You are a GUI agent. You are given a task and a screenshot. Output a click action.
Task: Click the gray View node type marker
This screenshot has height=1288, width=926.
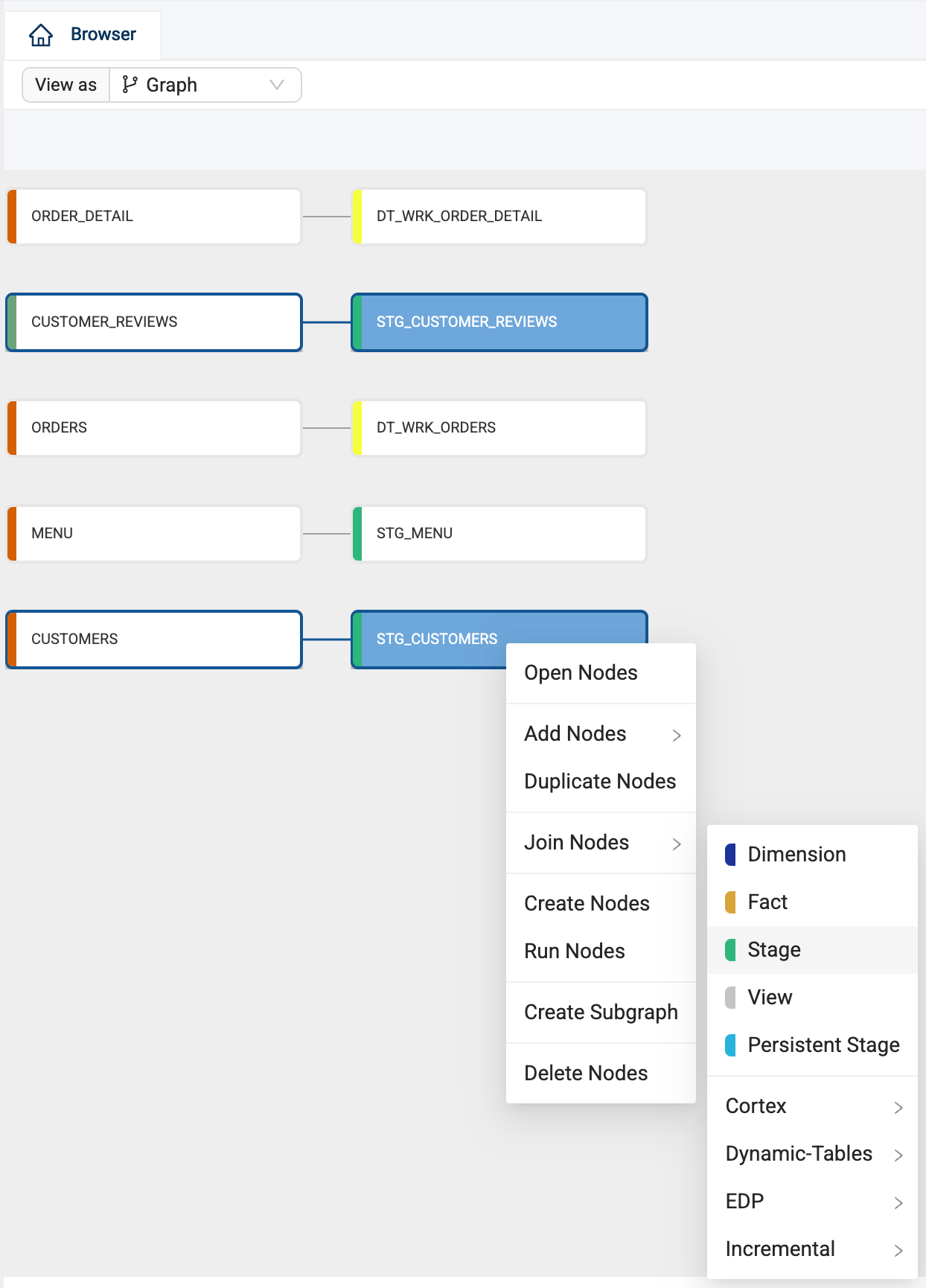[x=730, y=998]
